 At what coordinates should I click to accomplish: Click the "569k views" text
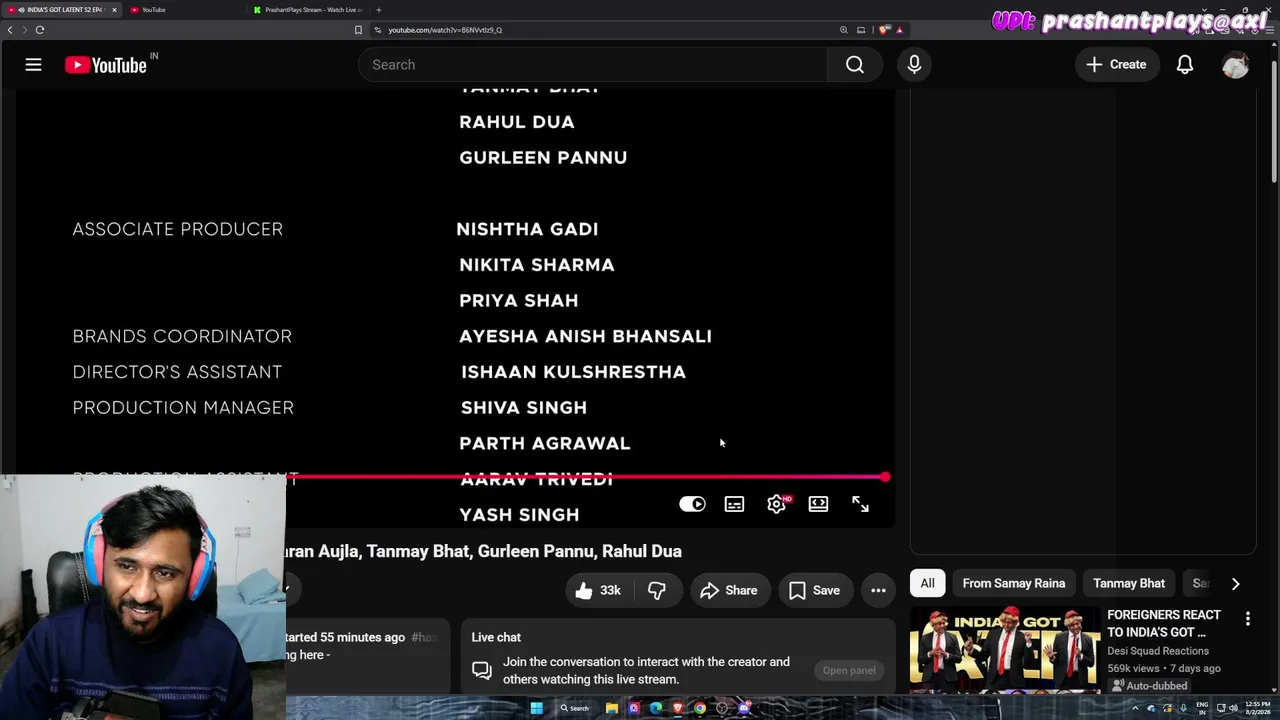click(x=1133, y=668)
